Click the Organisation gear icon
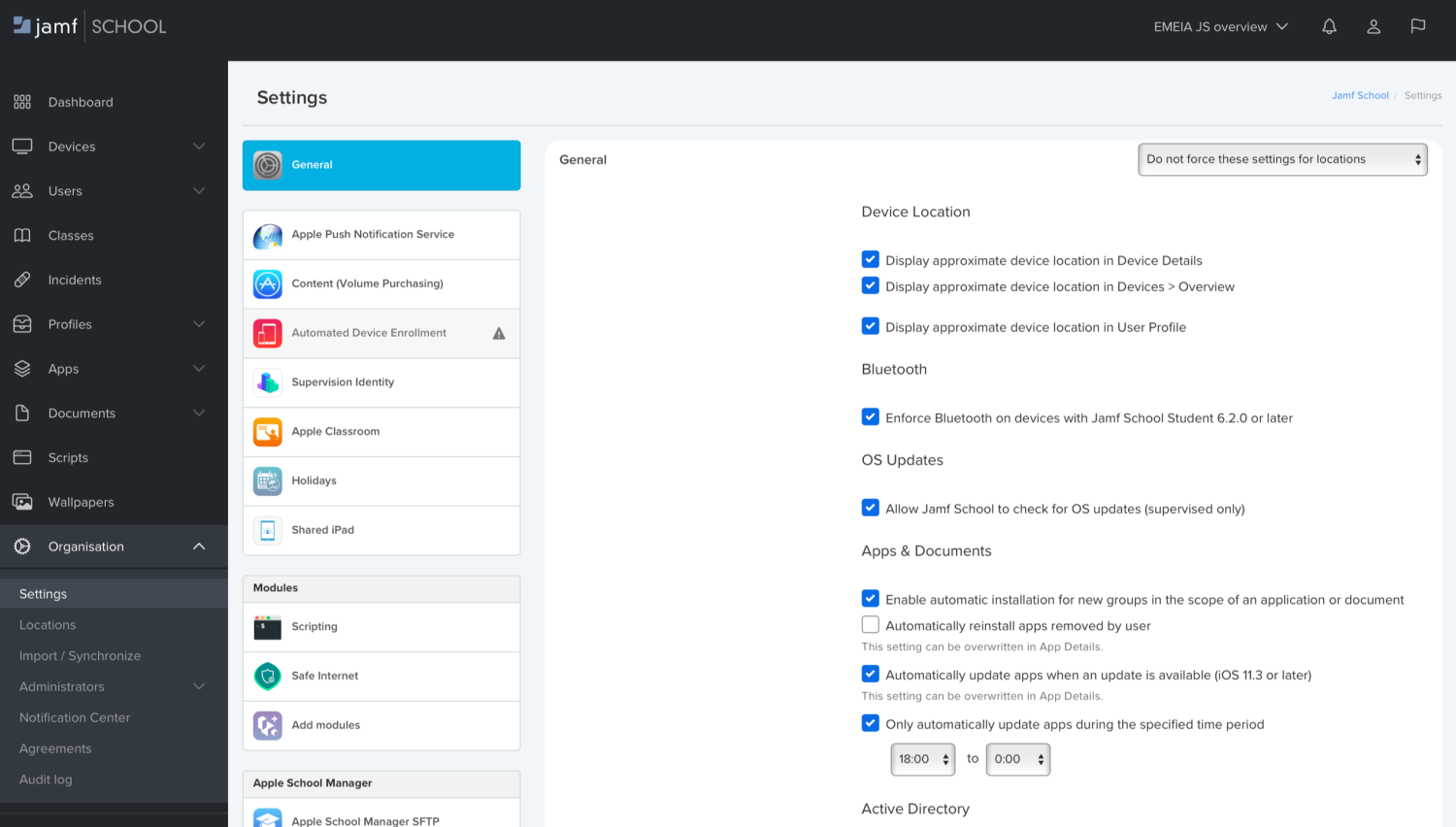The image size is (1456, 827). [22, 546]
